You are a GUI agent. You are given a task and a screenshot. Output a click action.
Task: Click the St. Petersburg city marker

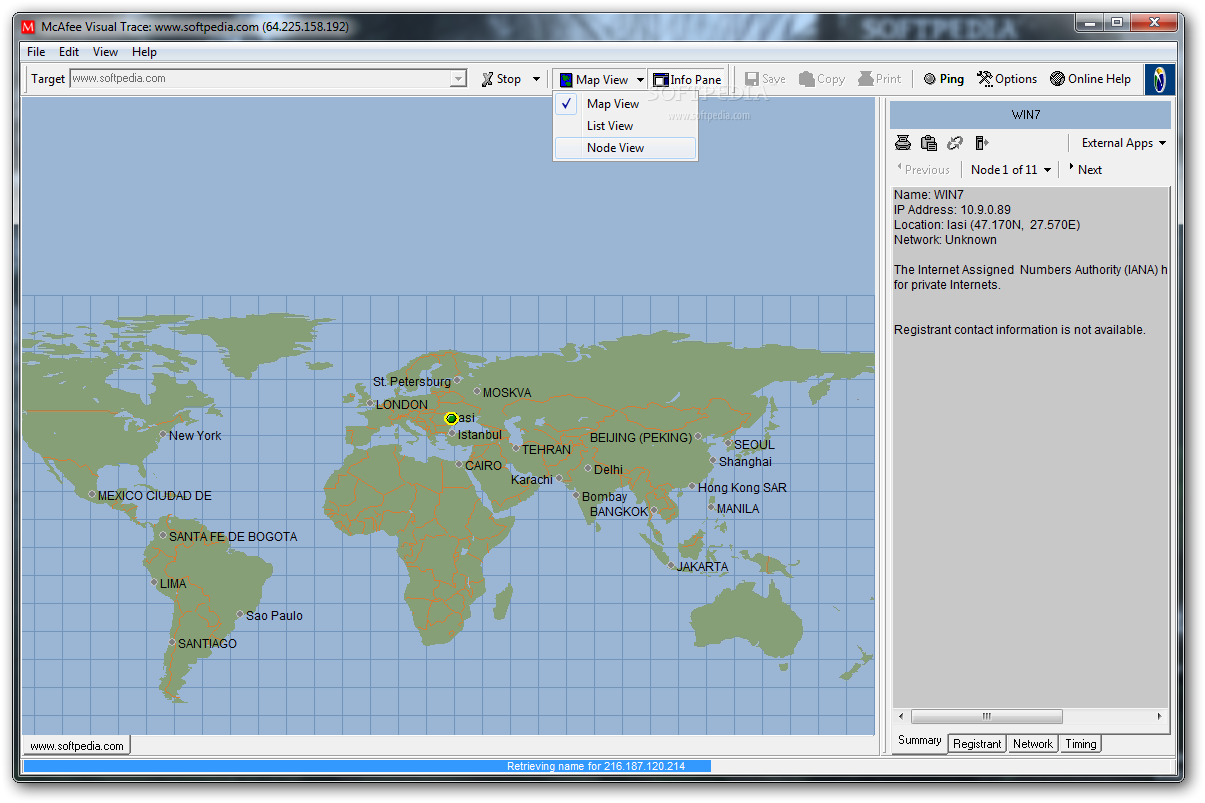click(x=457, y=380)
